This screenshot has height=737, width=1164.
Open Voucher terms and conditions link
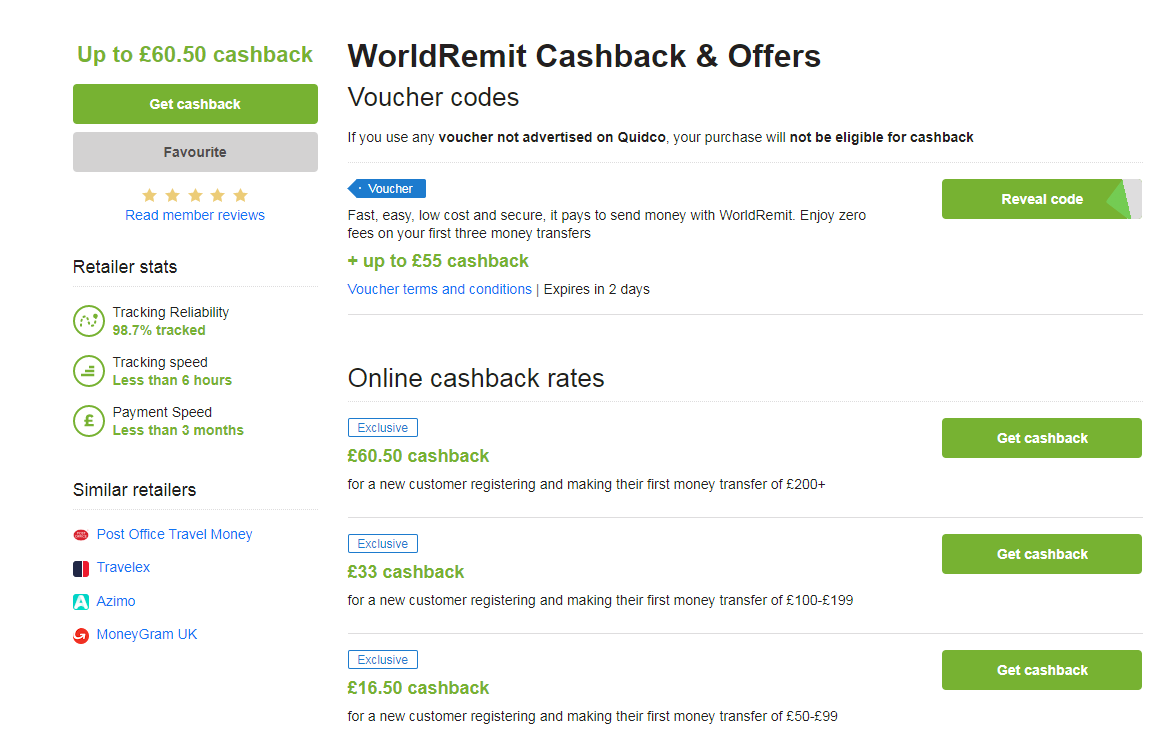[x=439, y=289]
